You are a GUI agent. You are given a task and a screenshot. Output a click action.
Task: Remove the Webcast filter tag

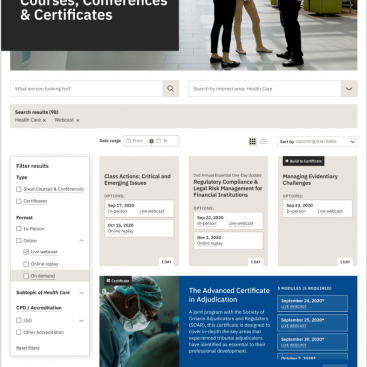click(x=77, y=120)
